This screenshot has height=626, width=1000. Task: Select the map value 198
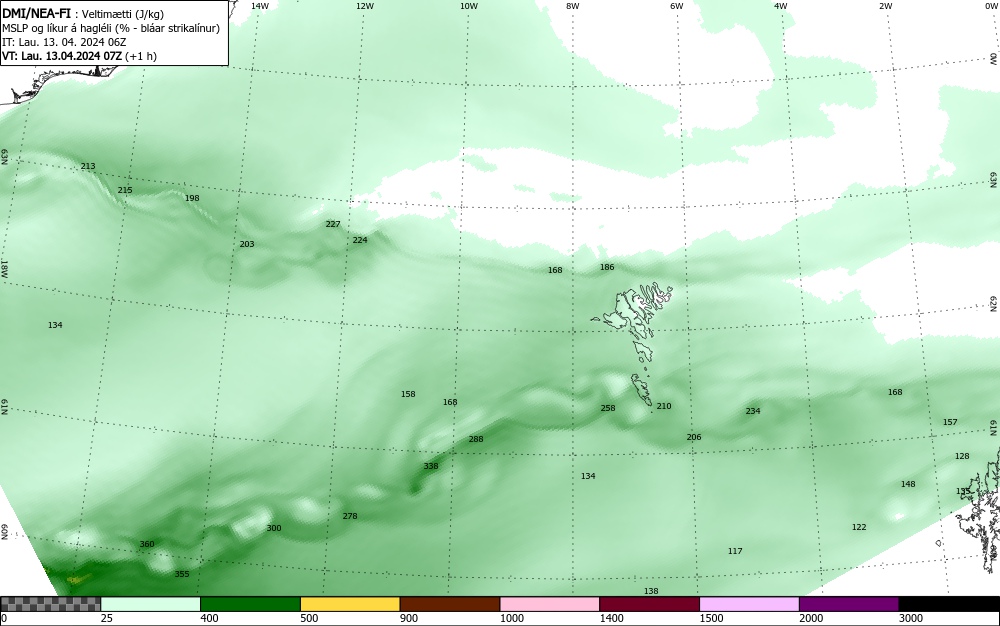192,198
